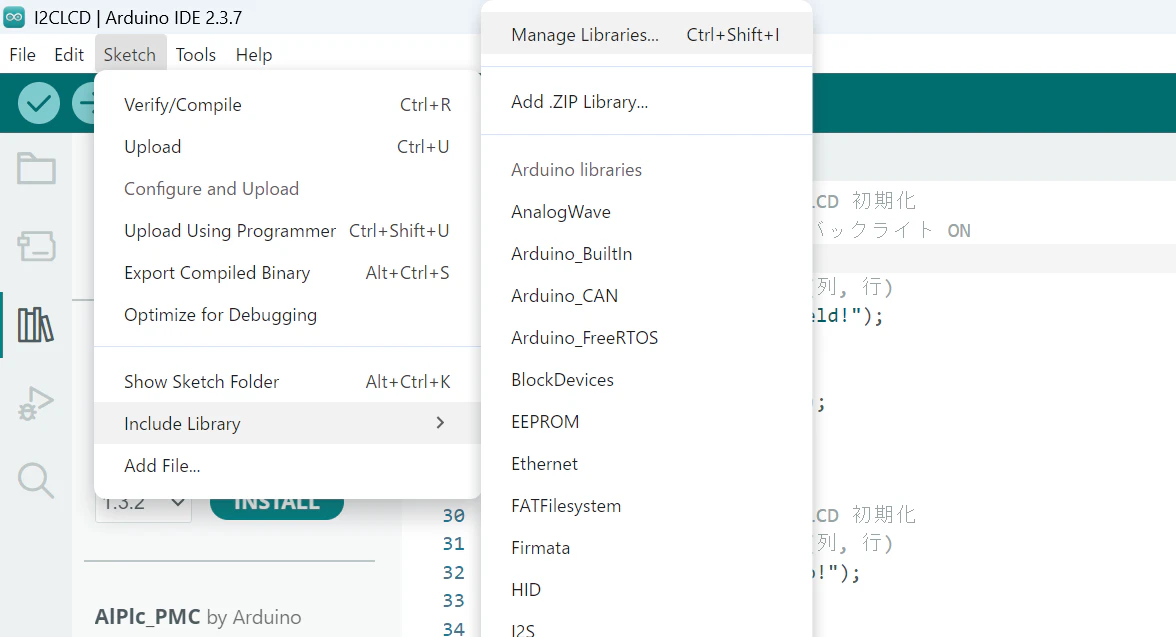
Task: Toggle Optimize for Debugging
Action: point(287,315)
